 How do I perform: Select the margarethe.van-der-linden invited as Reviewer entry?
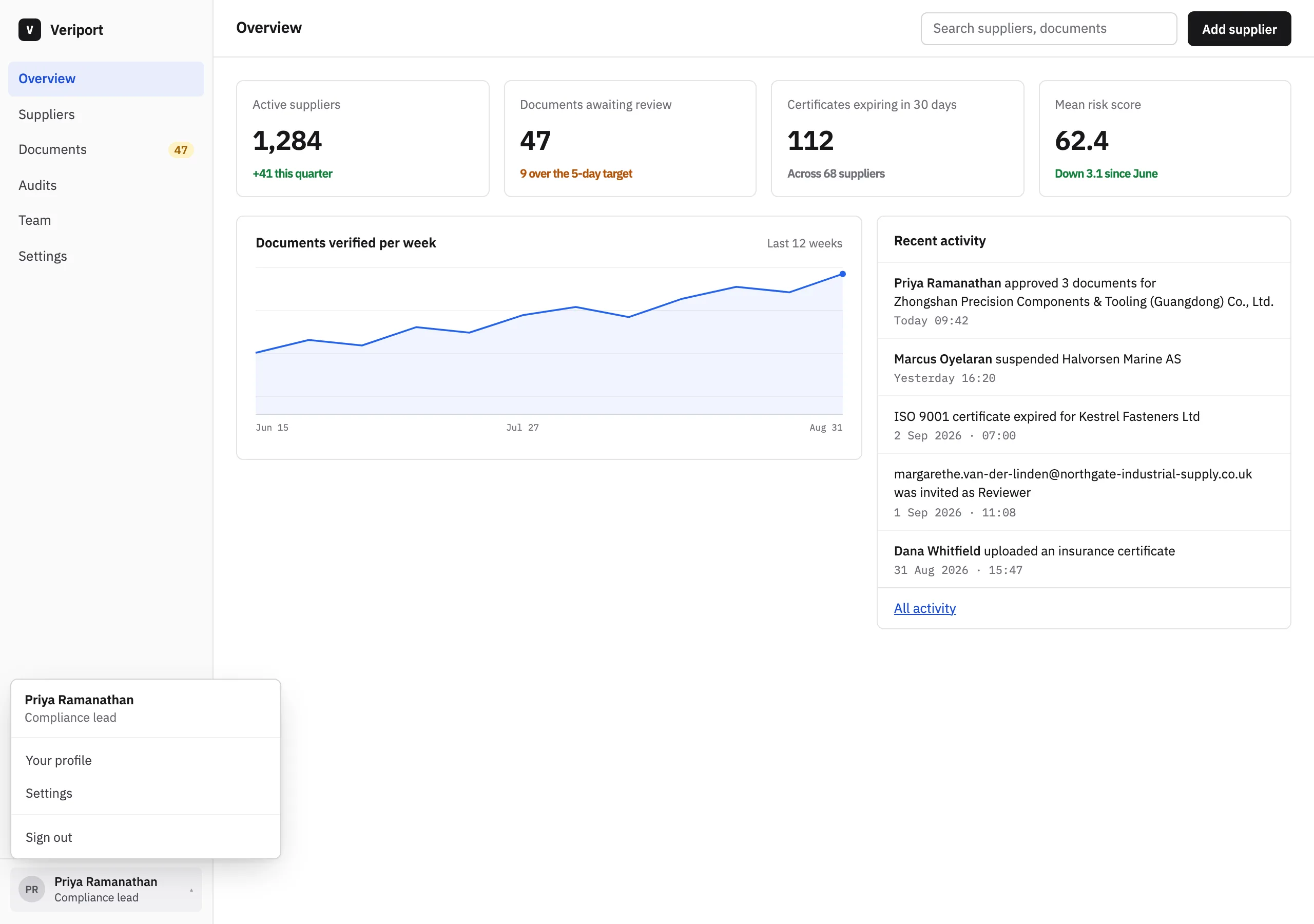click(1084, 492)
